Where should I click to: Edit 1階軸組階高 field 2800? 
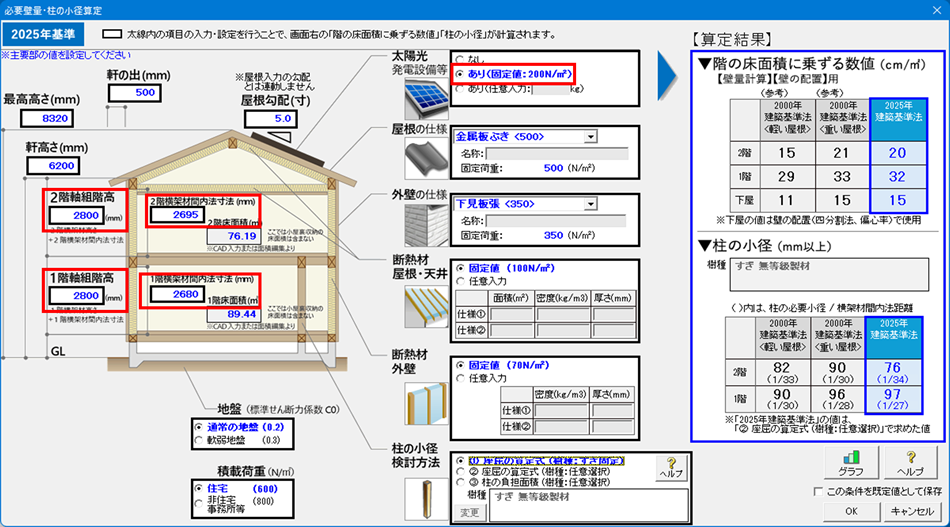pyautogui.click(x=76, y=296)
